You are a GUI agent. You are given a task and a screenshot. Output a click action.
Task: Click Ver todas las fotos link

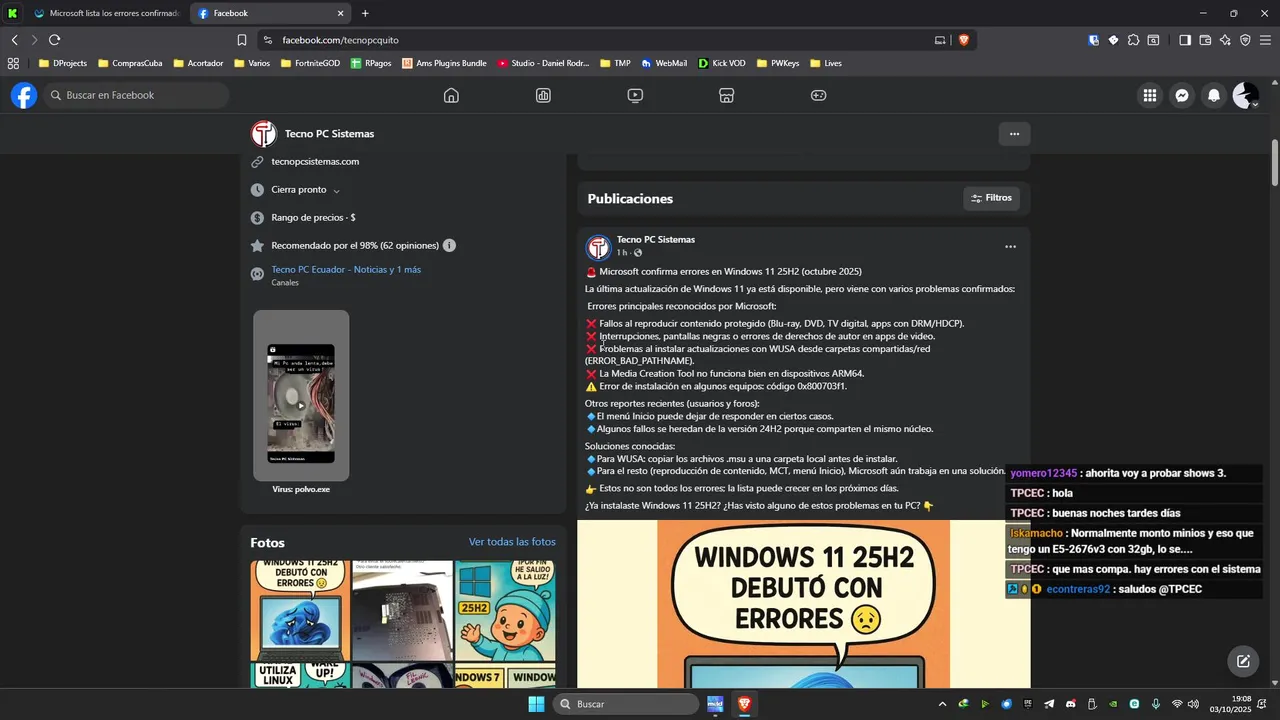[x=512, y=542]
